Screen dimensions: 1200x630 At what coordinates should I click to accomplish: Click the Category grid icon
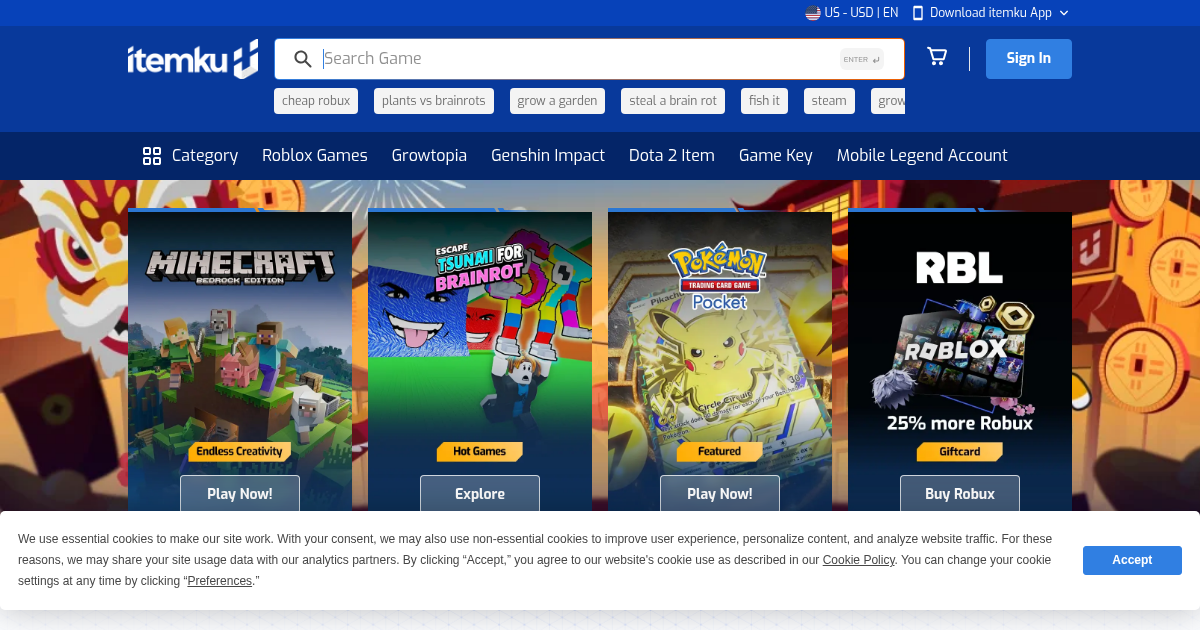(x=152, y=155)
